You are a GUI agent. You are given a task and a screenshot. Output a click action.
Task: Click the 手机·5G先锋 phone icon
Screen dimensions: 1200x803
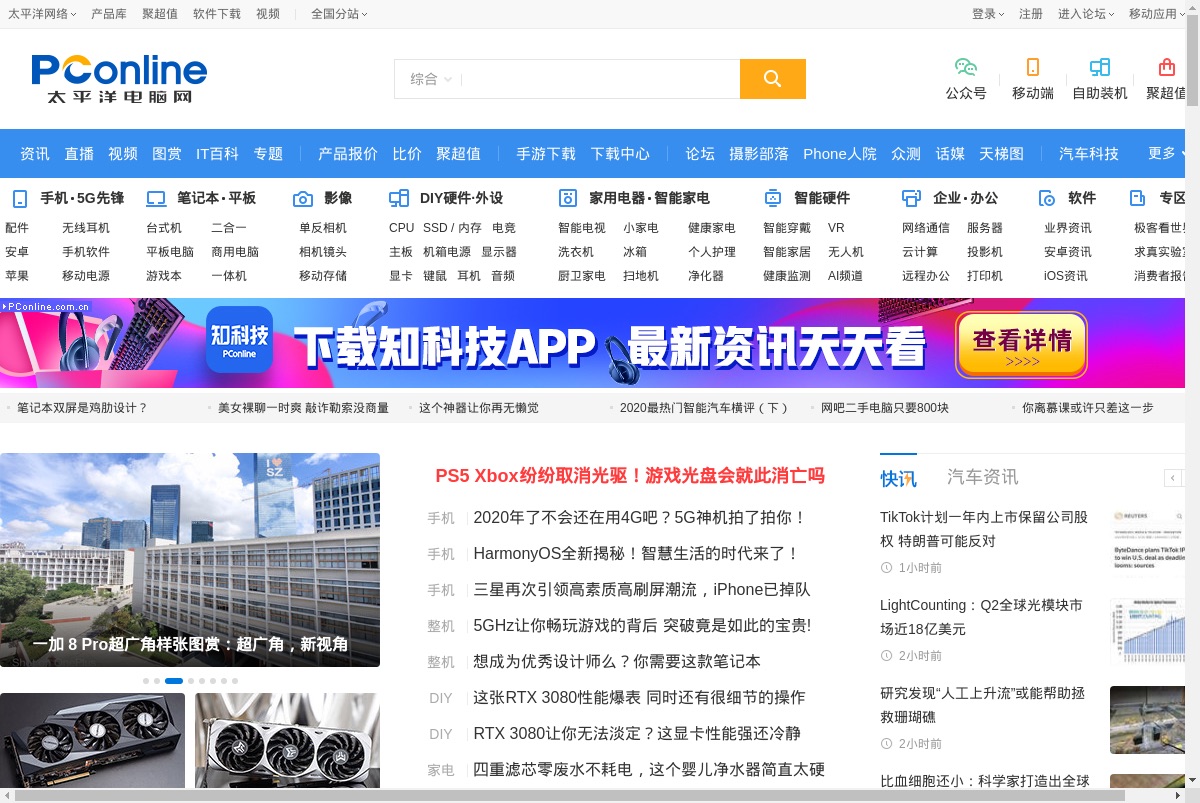coord(20,198)
